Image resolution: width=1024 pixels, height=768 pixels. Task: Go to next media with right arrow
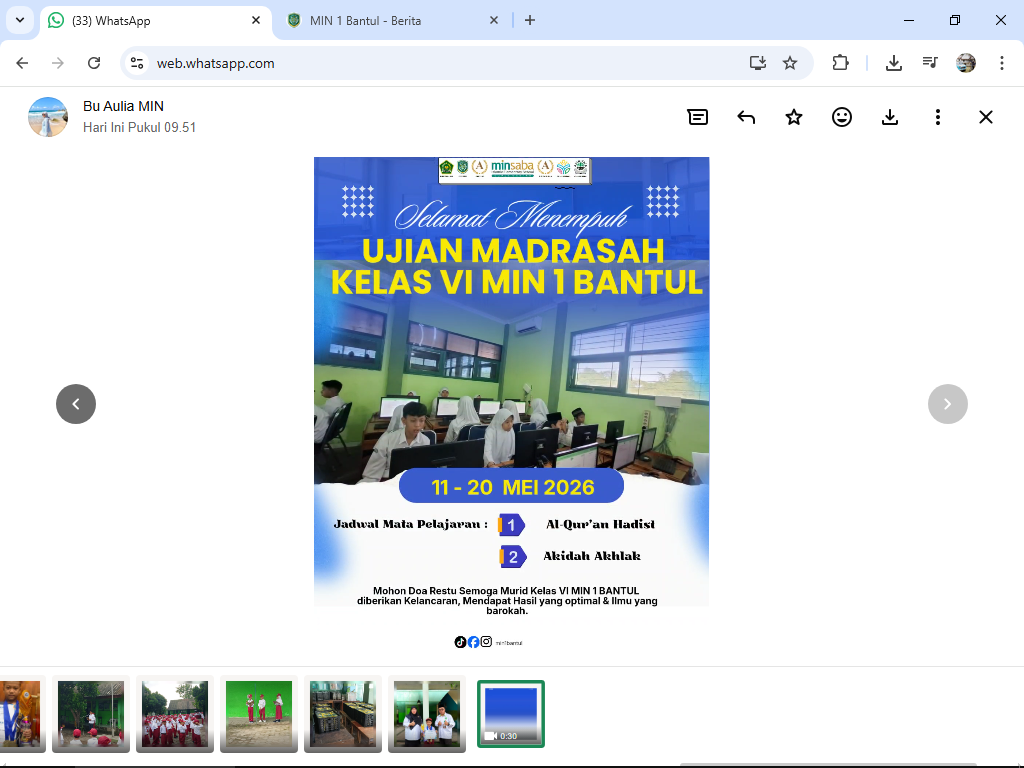948,404
